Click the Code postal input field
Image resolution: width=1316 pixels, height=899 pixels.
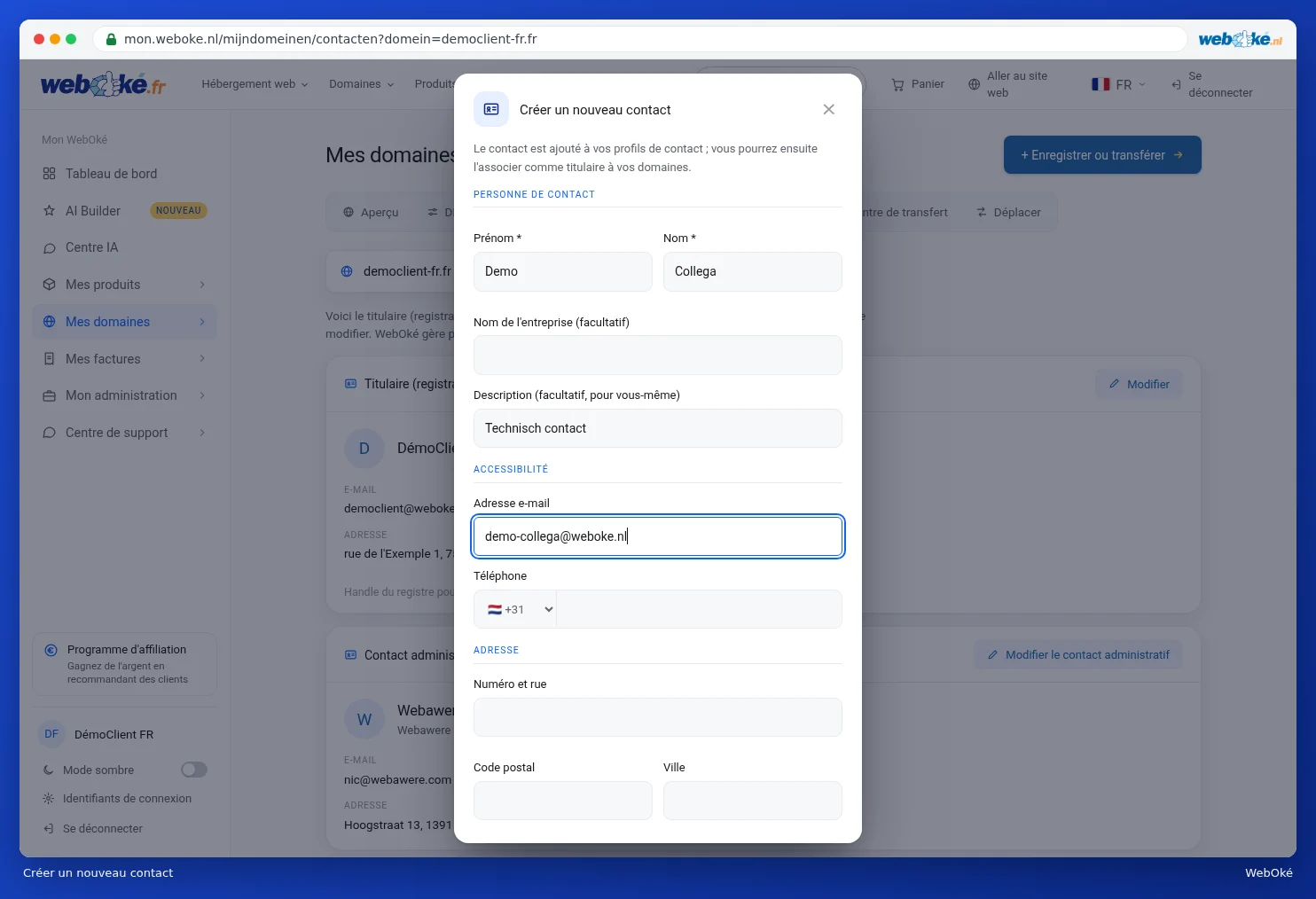[x=563, y=801]
